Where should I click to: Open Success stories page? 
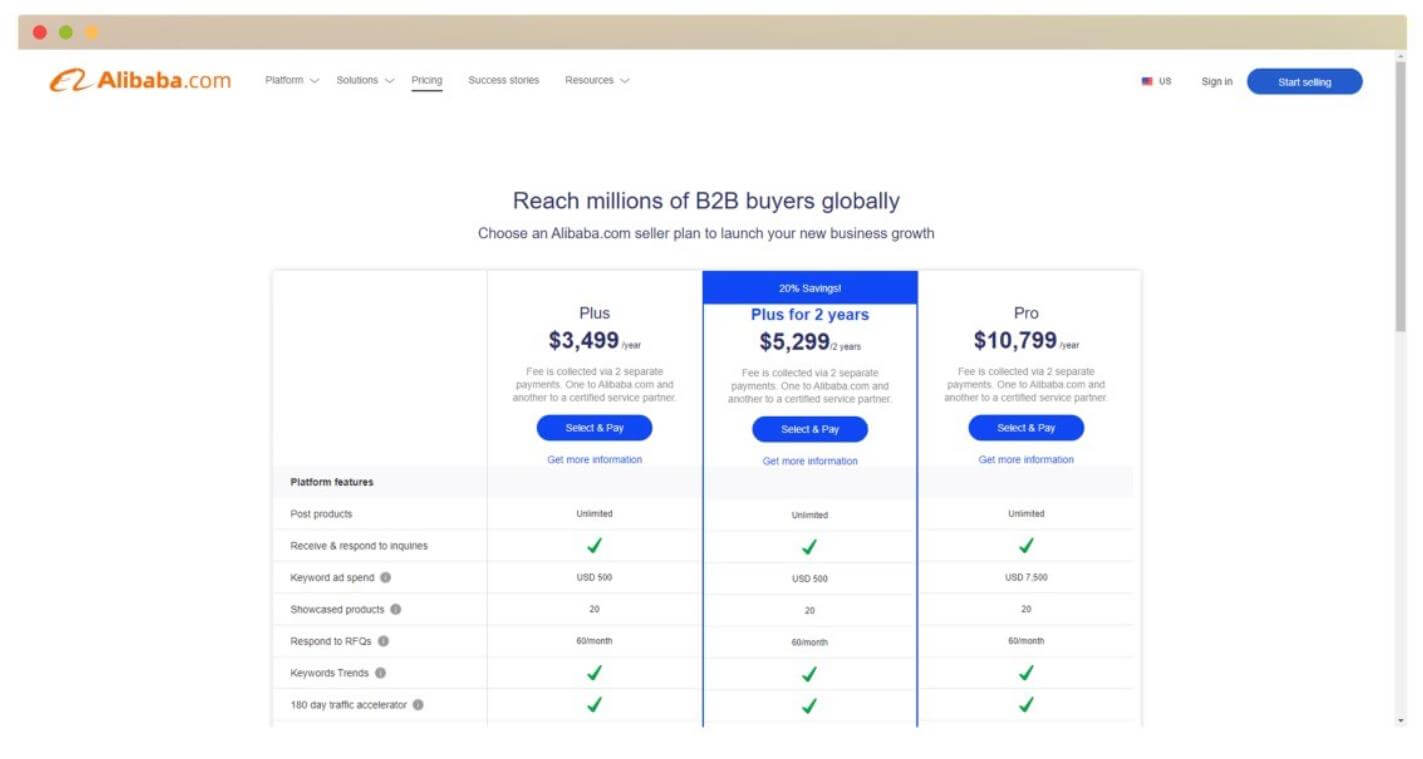tap(503, 81)
